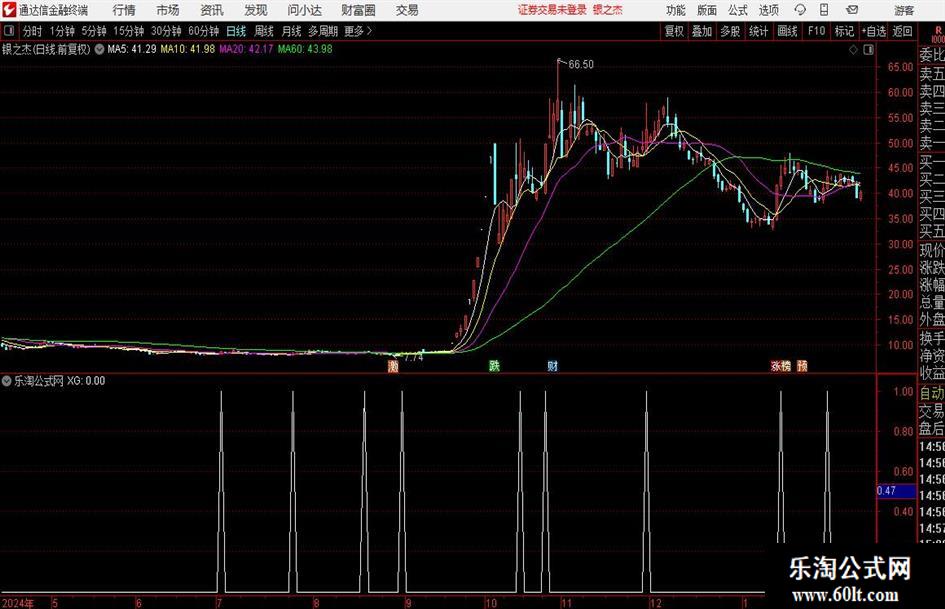Switch to the 15分钟 period tab
Image resolution: width=945 pixels, height=609 pixels.
pyautogui.click(x=129, y=31)
